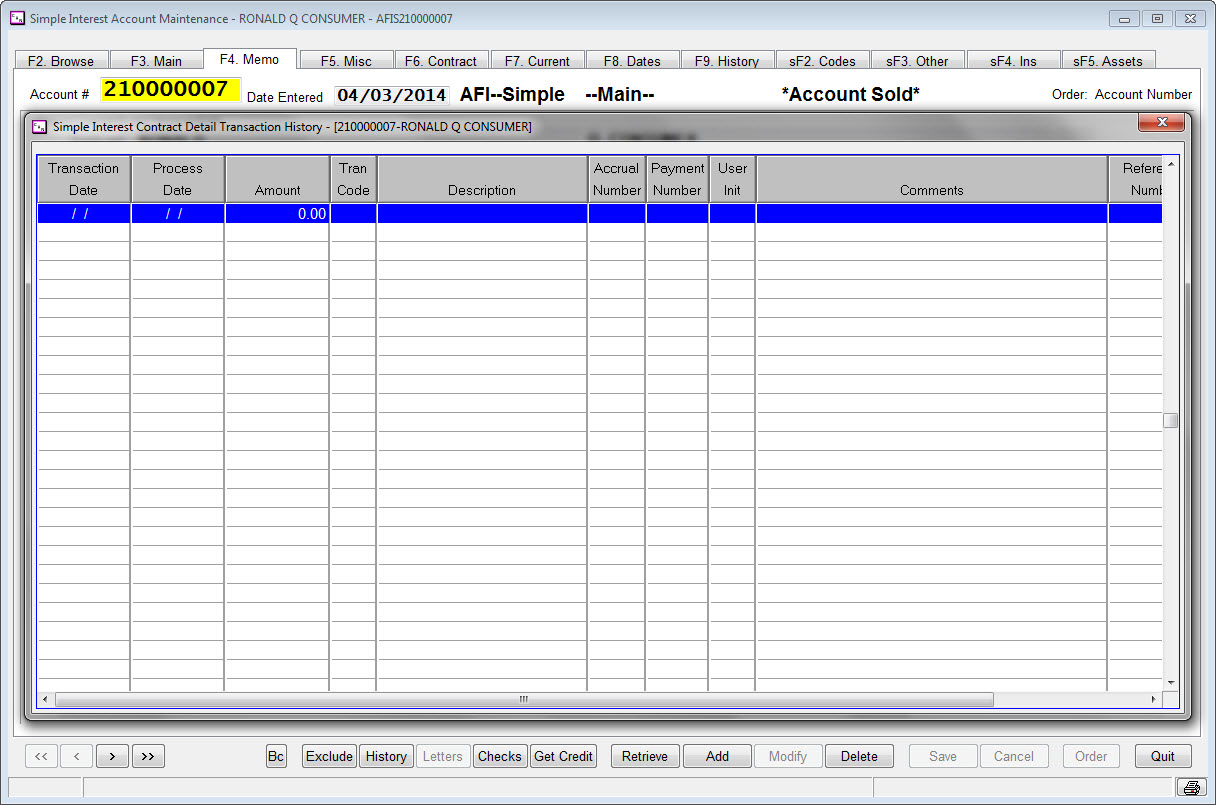The width and height of the screenshot is (1216, 805).
Task: Open checks with the Checks button
Action: pos(500,756)
